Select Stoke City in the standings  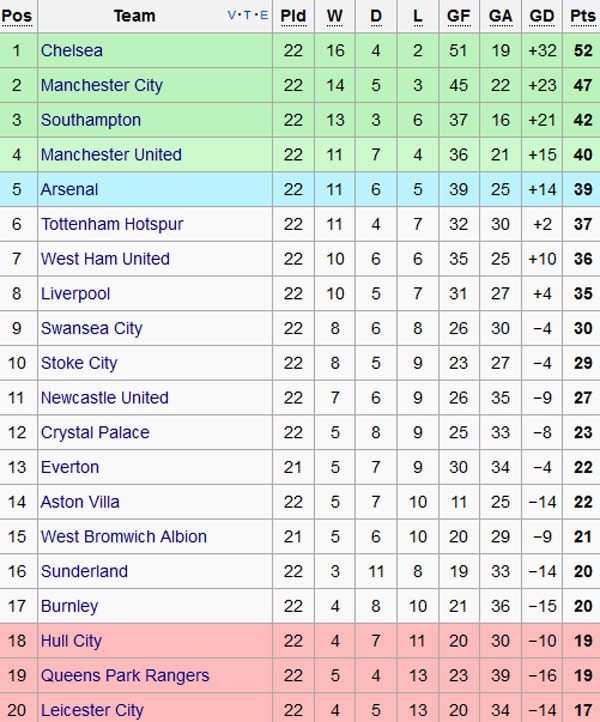(x=79, y=363)
